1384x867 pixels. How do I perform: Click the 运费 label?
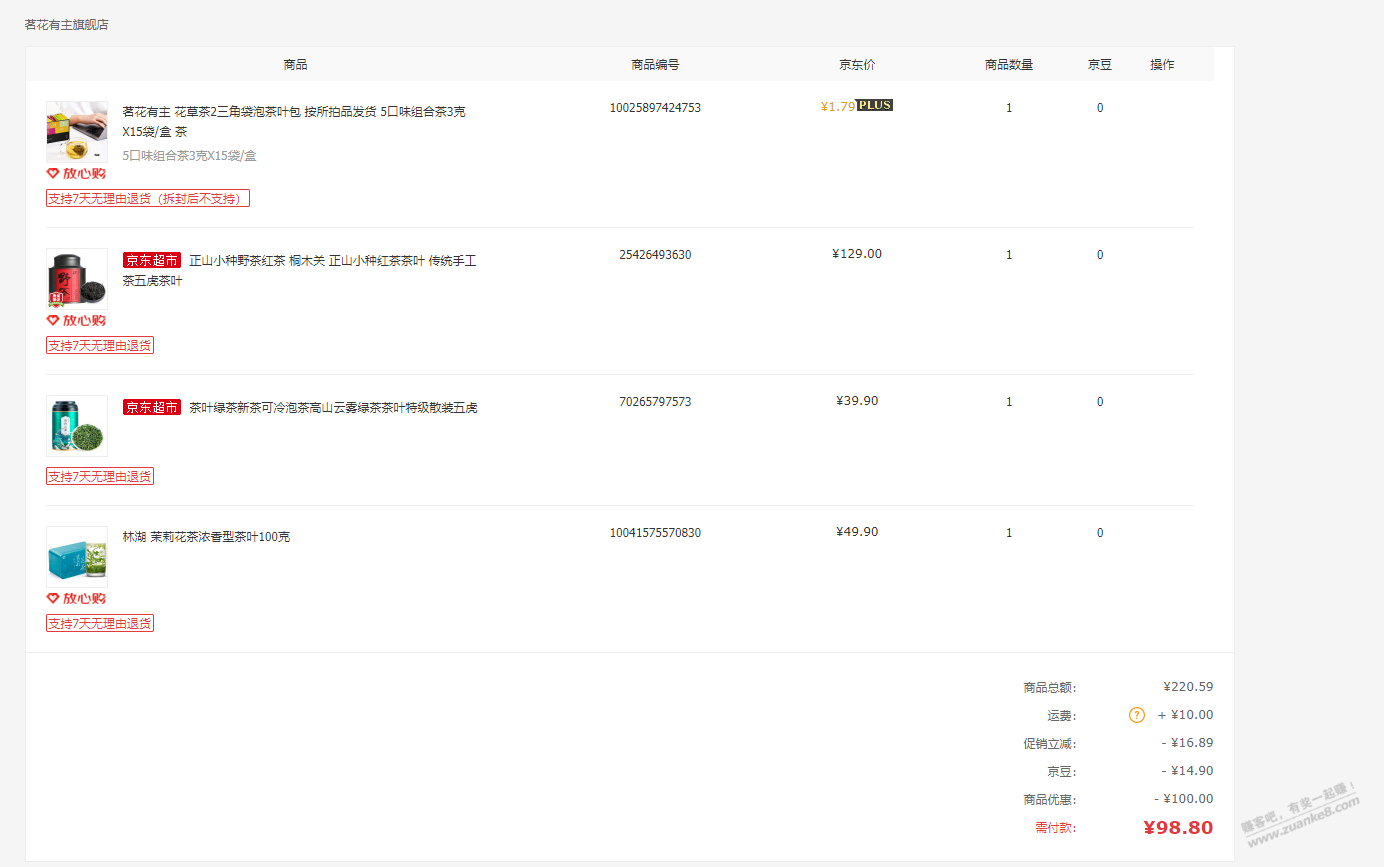(x=1062, y=716)
